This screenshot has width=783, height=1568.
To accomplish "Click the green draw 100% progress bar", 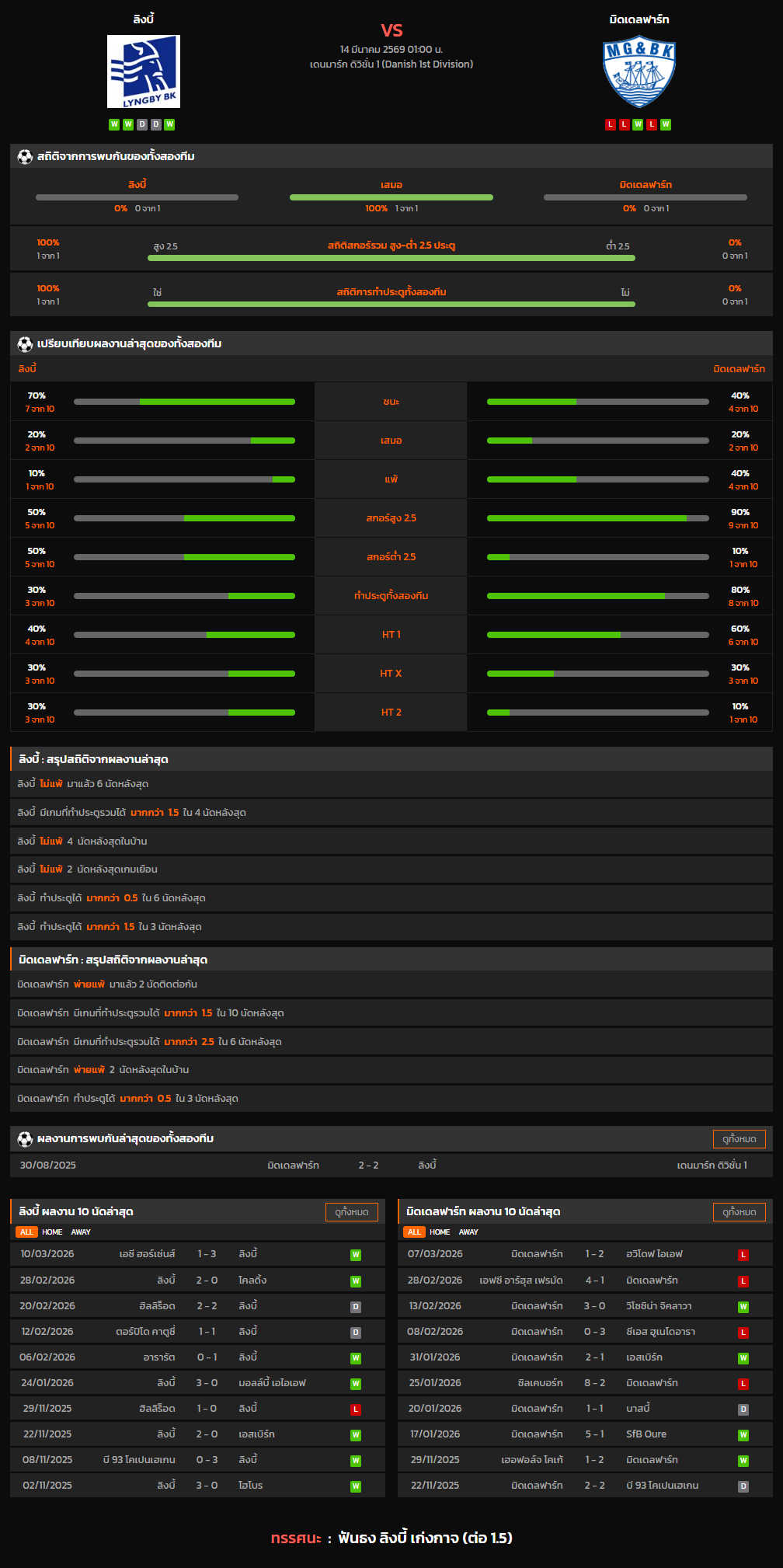I will click(391, 197).
